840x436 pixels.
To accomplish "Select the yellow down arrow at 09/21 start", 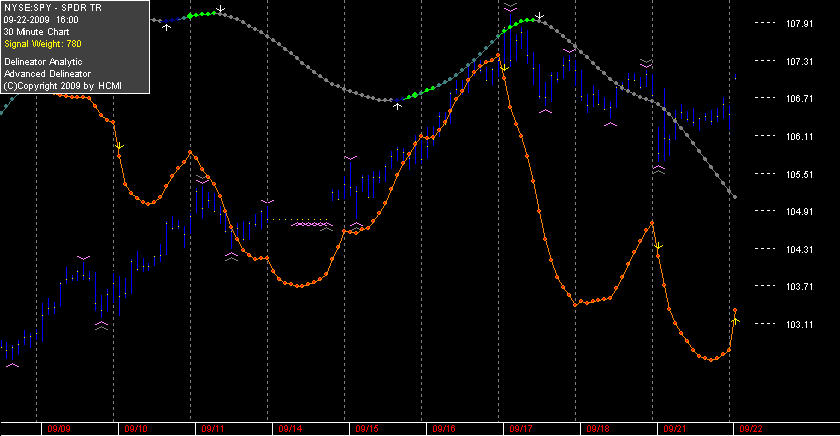I will click(x=659, y=246).
